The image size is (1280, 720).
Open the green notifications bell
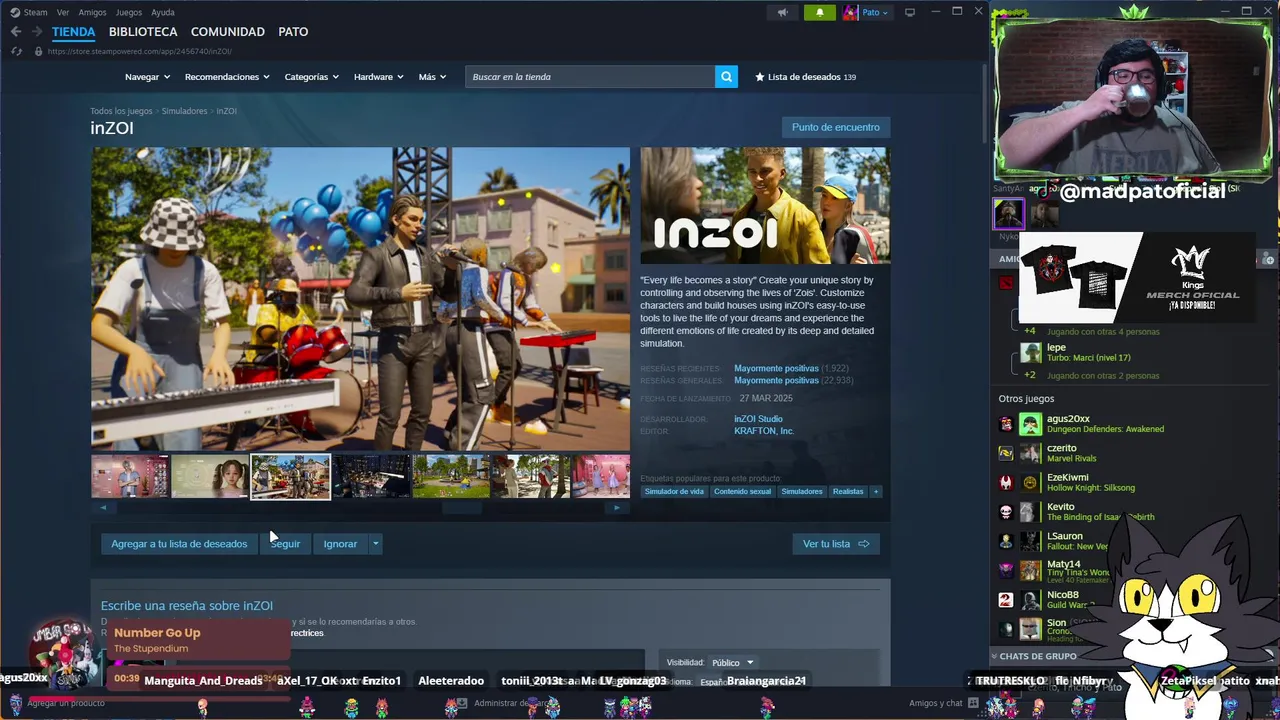click(x=820, y=12)
